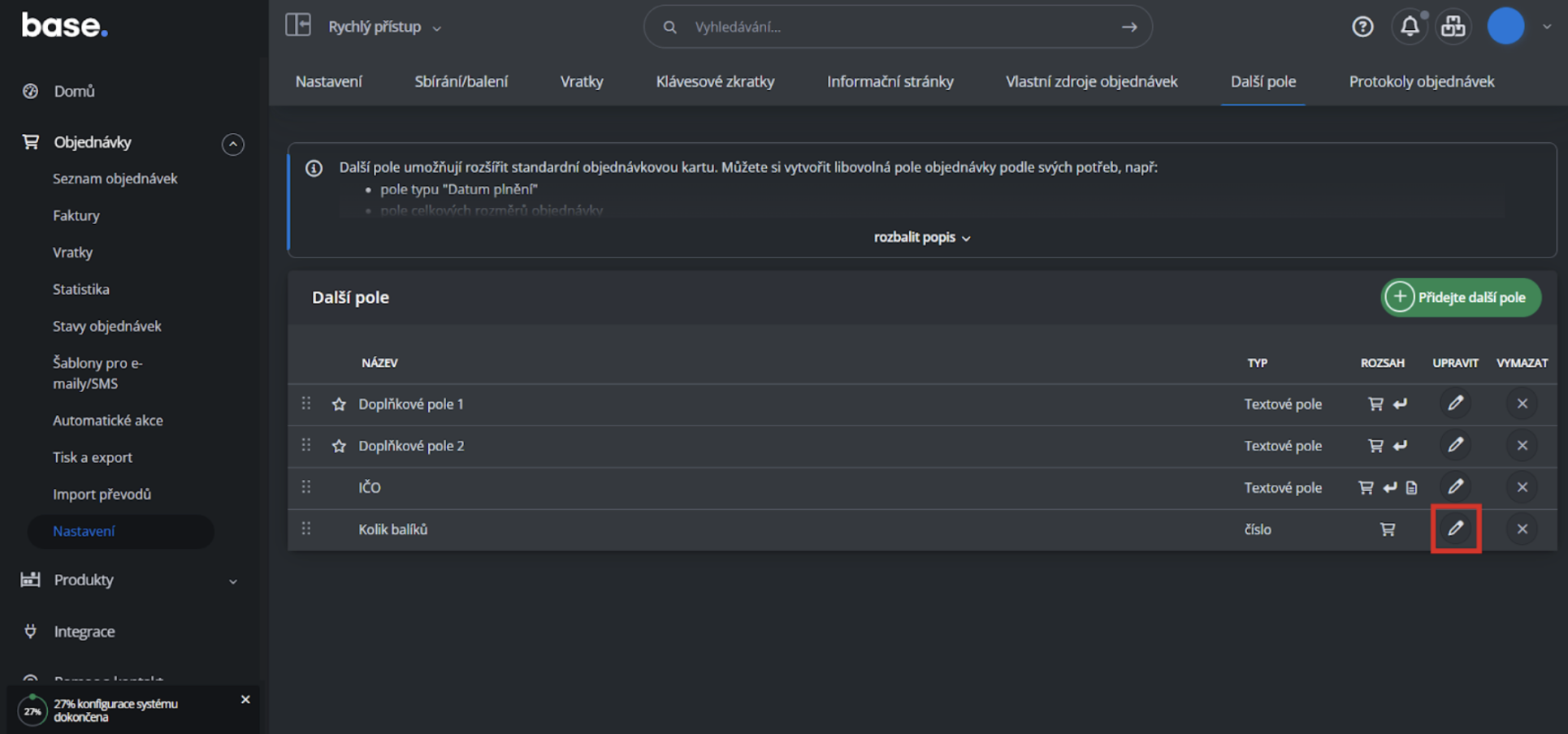Collapse the Objednávky section chevron
This screenshot has width=1568, height=734.
coord(233,145)
